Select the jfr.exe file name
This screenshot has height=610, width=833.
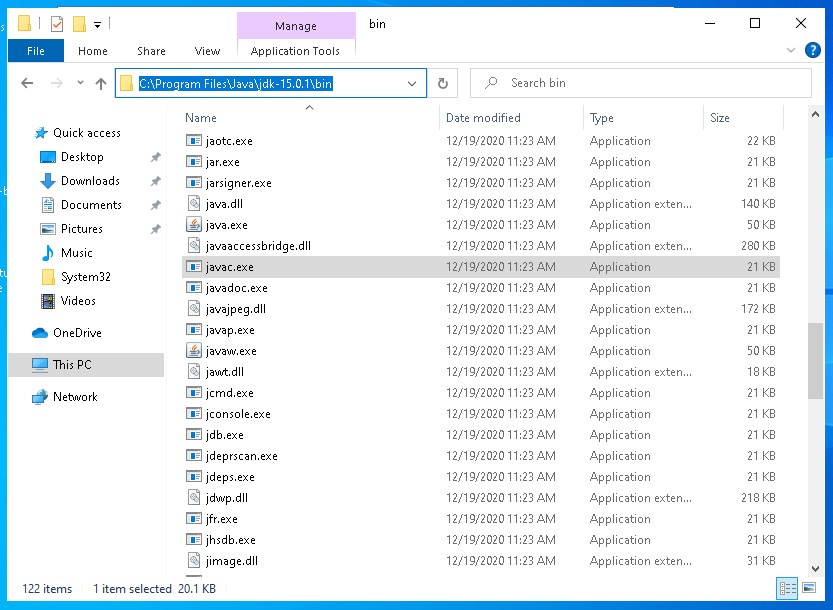[222, 519]
